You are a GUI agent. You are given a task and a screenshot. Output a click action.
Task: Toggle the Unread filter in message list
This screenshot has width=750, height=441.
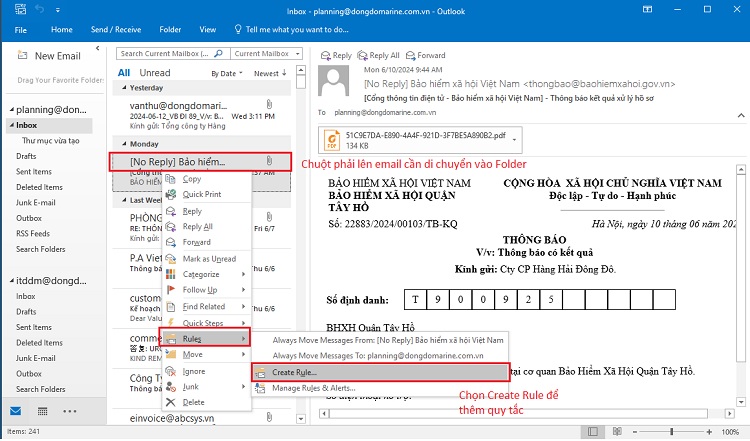point(155,73)
